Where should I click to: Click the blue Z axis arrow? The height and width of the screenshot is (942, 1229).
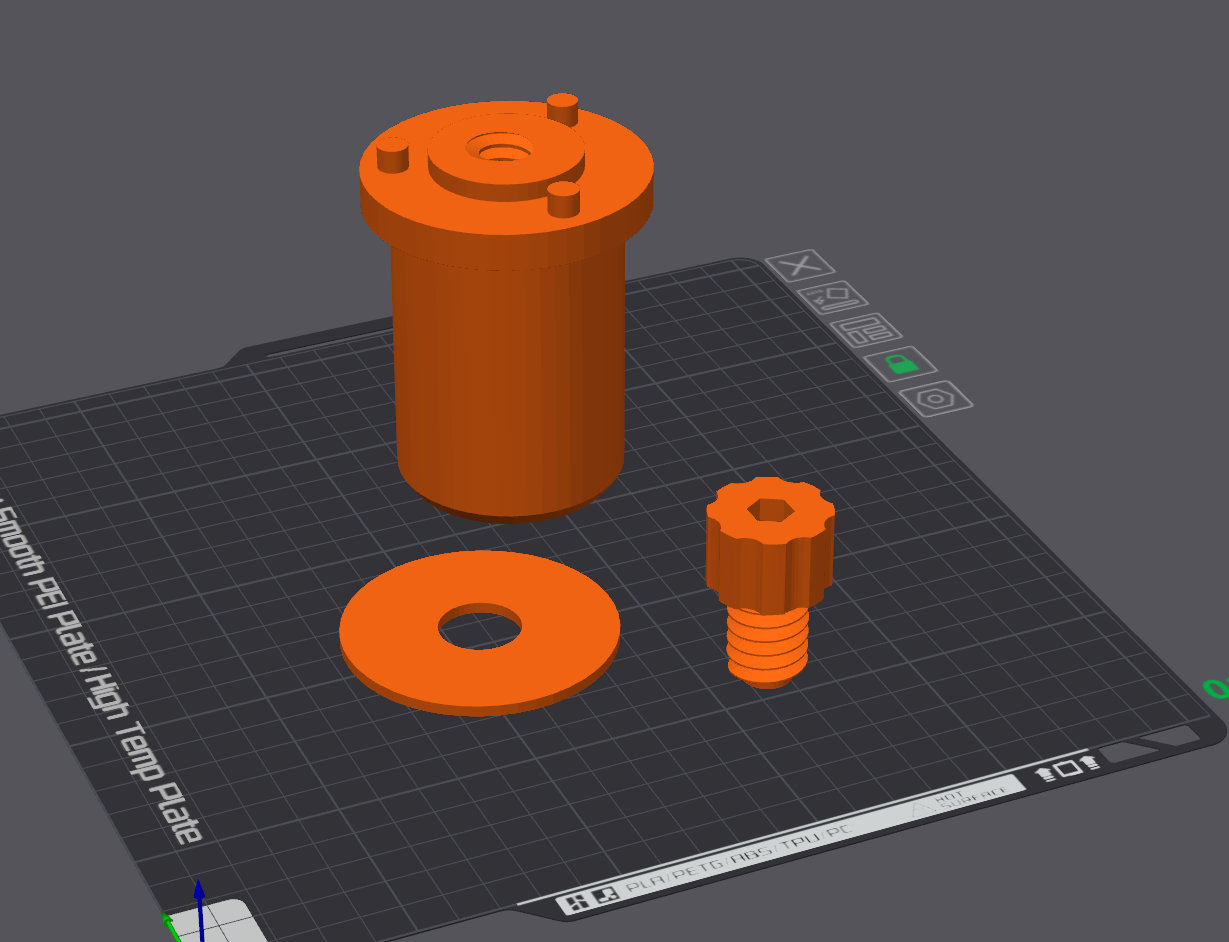click(x=200, y=901)
